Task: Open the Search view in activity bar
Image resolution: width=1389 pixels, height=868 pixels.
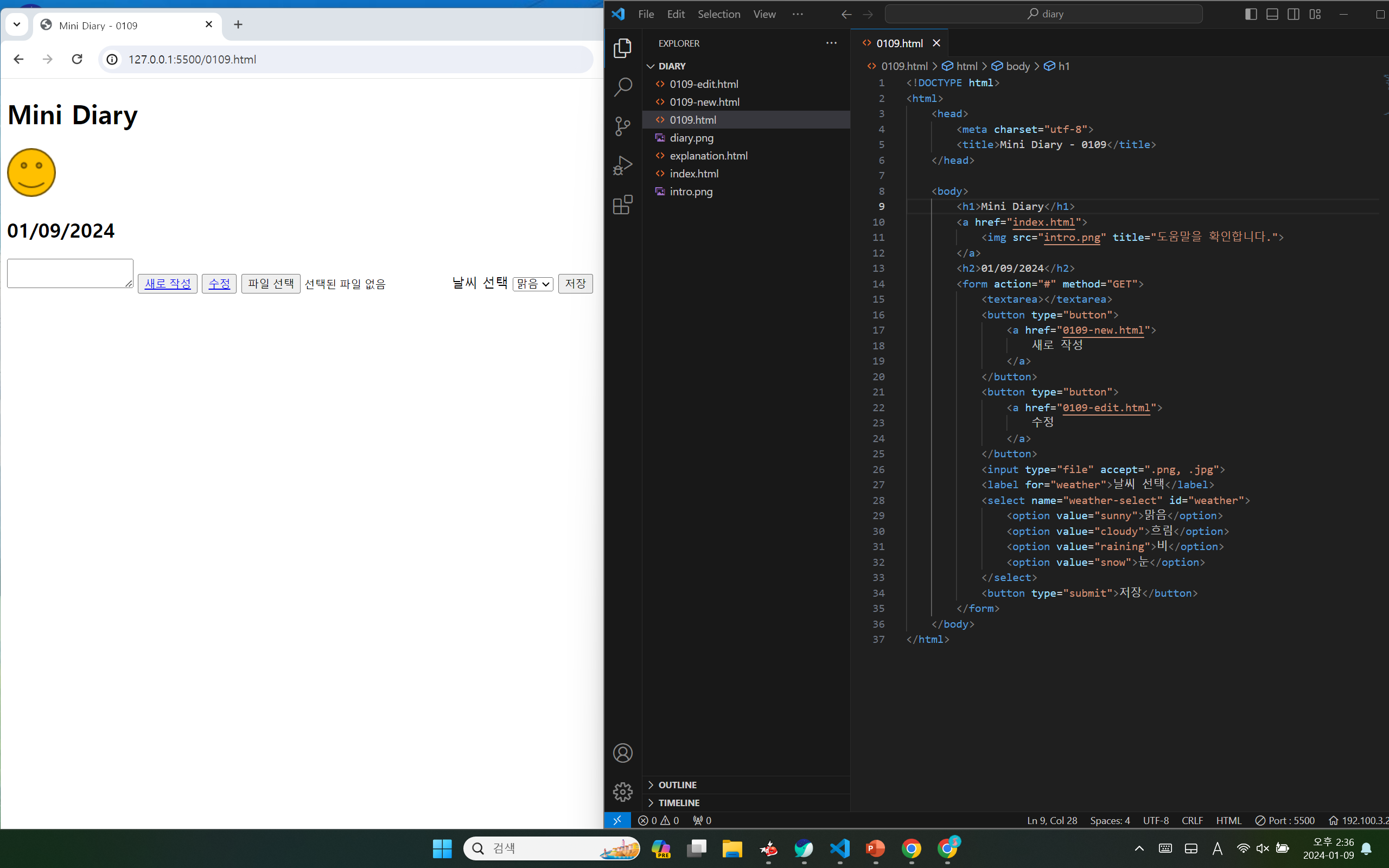Action: 622,87
